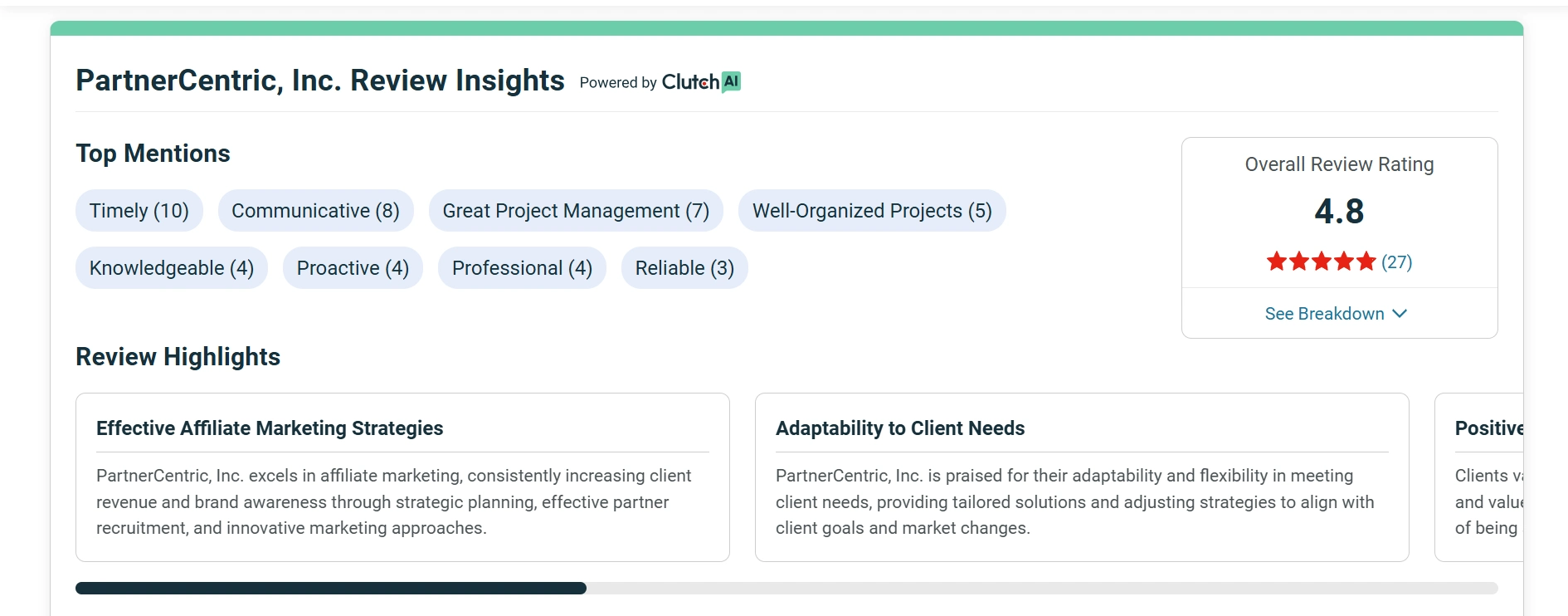This screenshot has height=616, width=1568.
Task: Click the Reliable (3) mention tag
Action: click(x=684, y=268)
